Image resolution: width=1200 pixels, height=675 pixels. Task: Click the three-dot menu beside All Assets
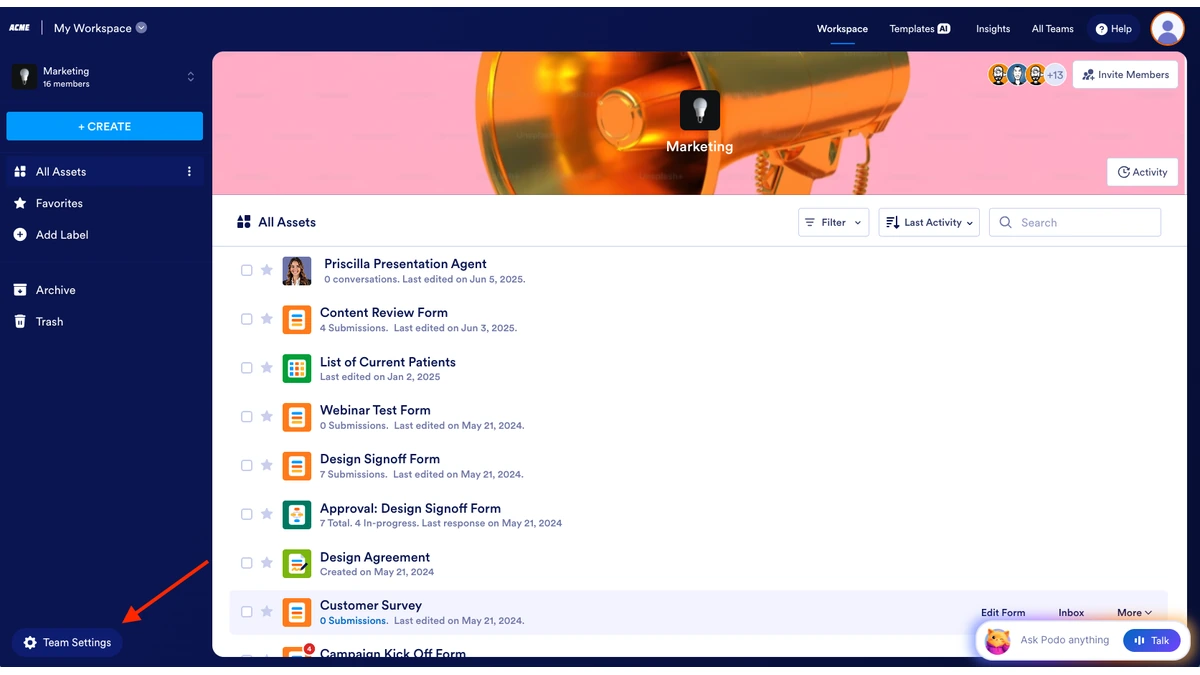pos(189,172)
